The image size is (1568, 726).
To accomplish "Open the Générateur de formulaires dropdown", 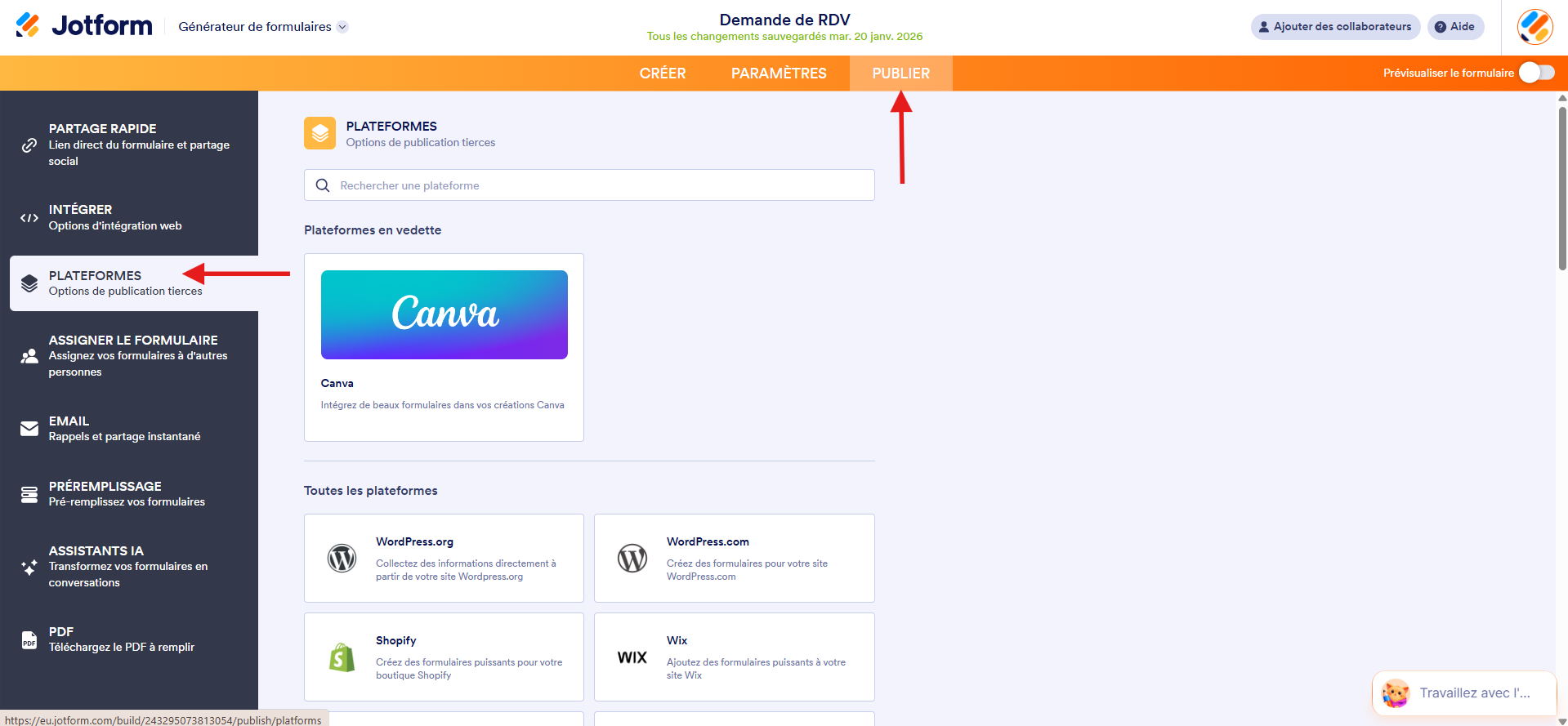I will click(263, 27).
